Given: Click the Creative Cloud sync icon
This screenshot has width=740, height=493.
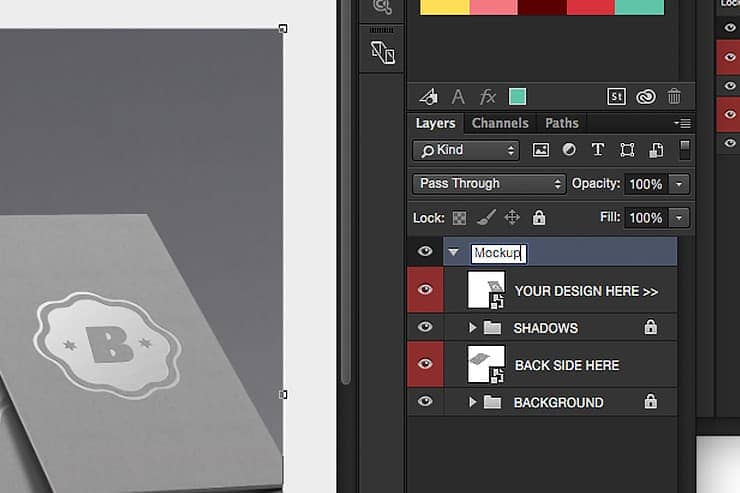Looking at the screenshot, I should tap(646, 97).
